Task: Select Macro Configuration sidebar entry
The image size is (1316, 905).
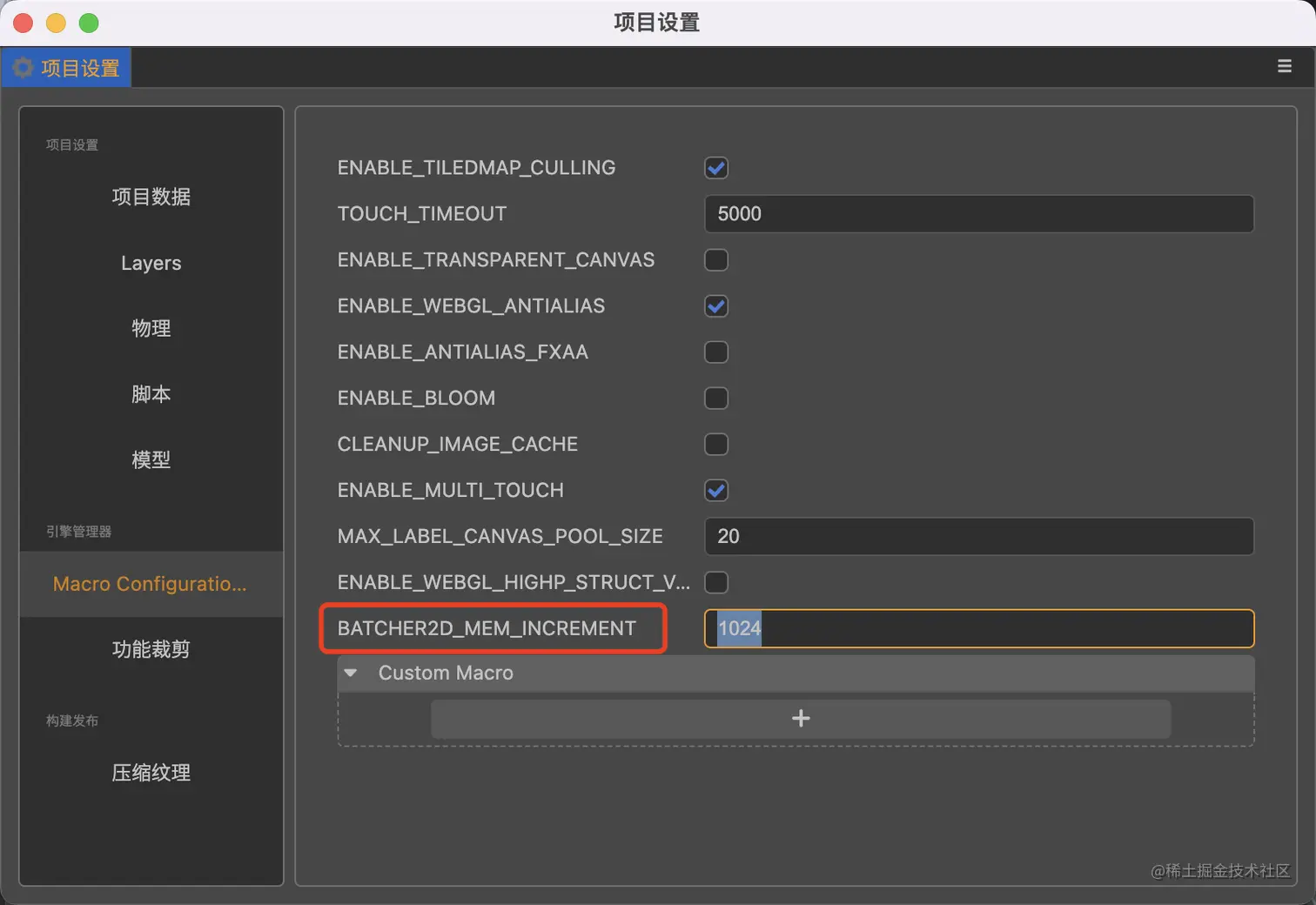Action: point(151,584)
